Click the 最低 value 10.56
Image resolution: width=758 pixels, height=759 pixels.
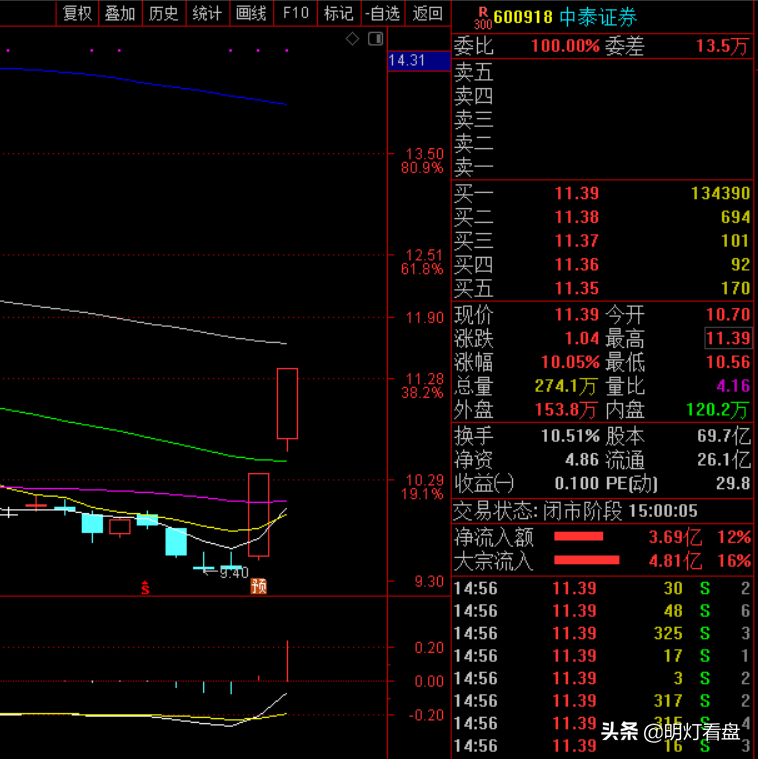click(728, 362)
